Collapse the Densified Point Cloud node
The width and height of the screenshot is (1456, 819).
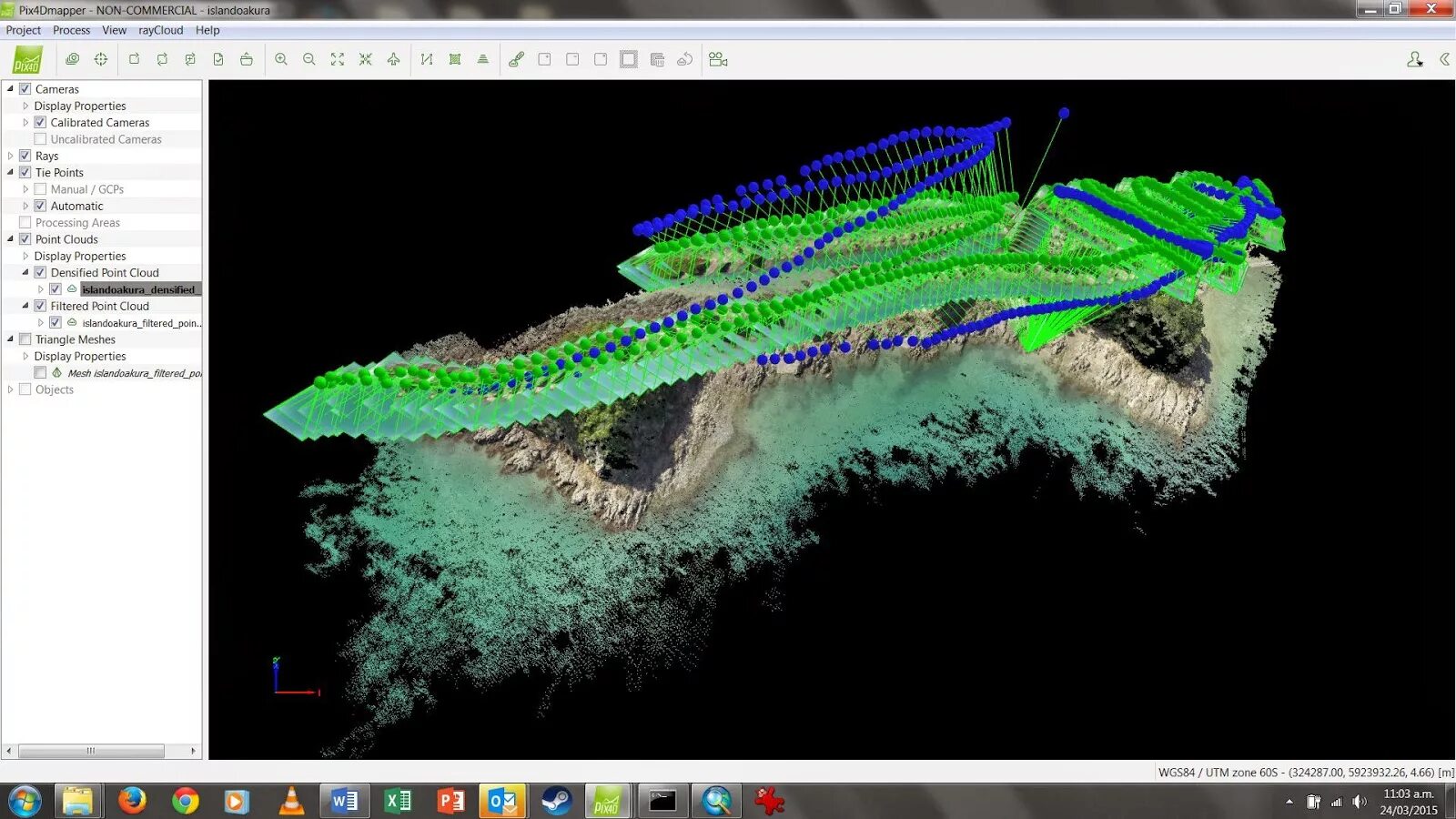[x=25, y=272]
